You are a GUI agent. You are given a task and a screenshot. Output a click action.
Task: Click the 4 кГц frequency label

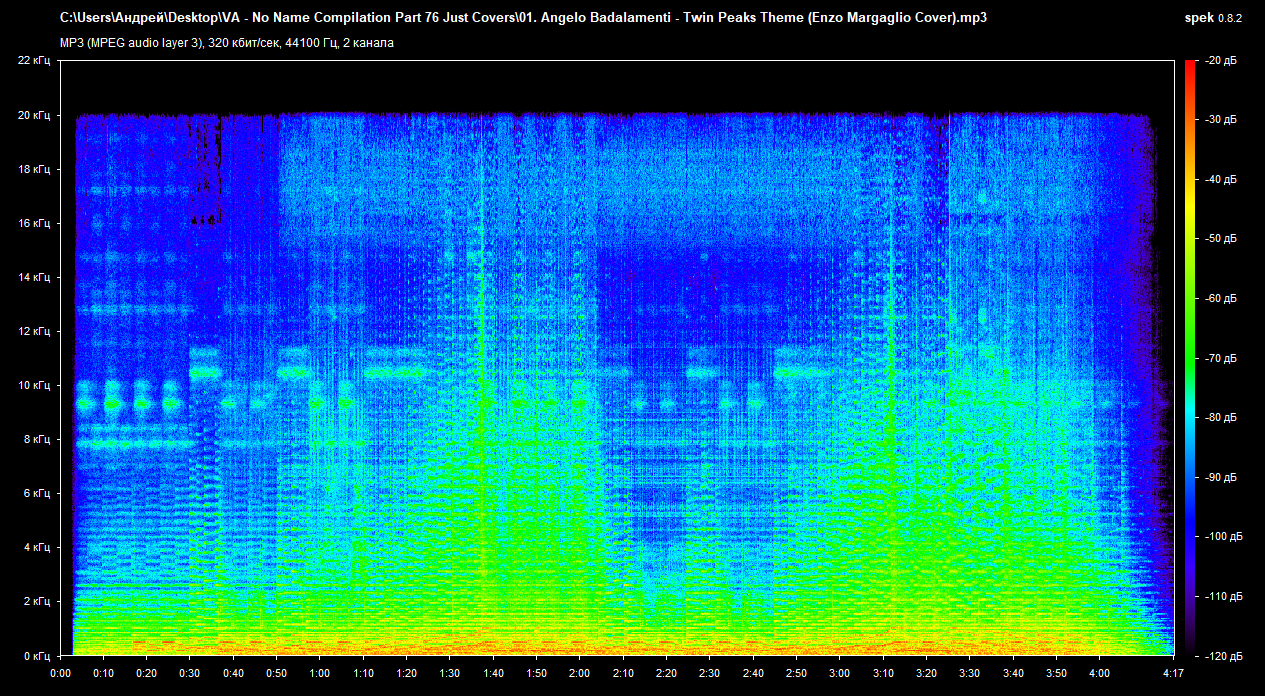(x=37, y=547)
